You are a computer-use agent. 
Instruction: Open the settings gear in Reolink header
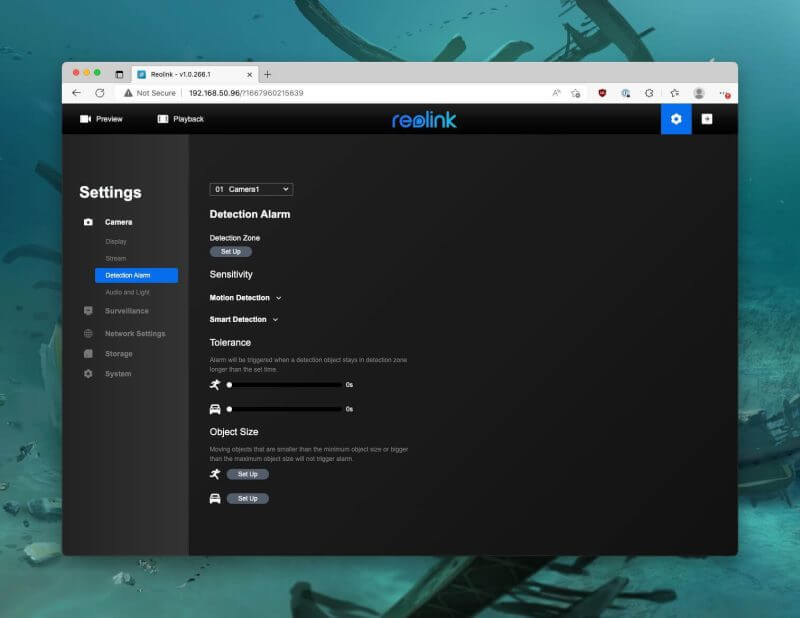coord(676,119)
